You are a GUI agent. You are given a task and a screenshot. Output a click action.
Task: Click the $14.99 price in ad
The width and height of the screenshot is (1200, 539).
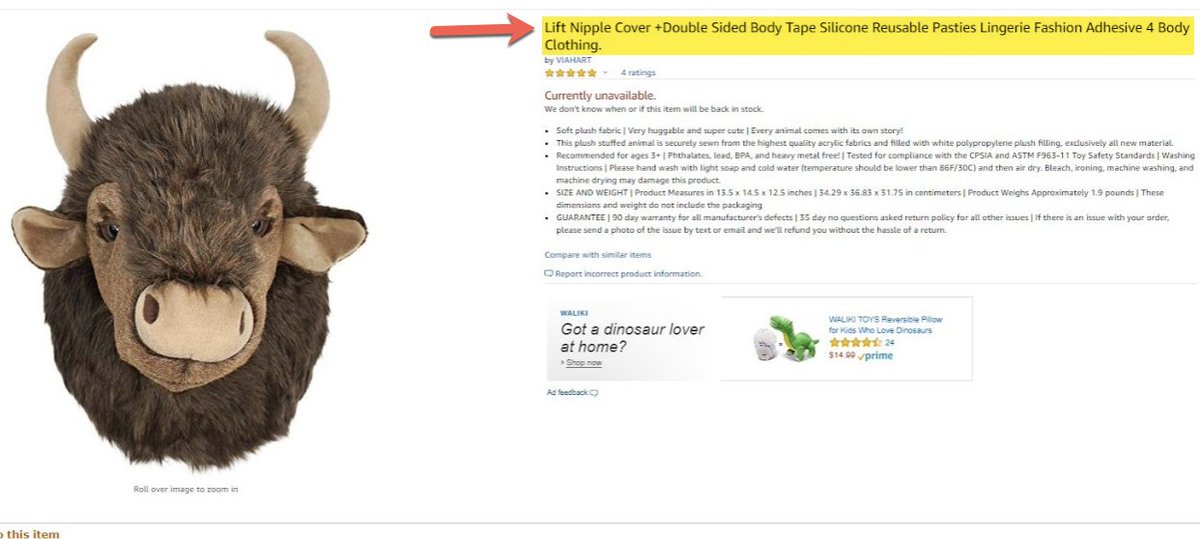(x=841, y=355)
